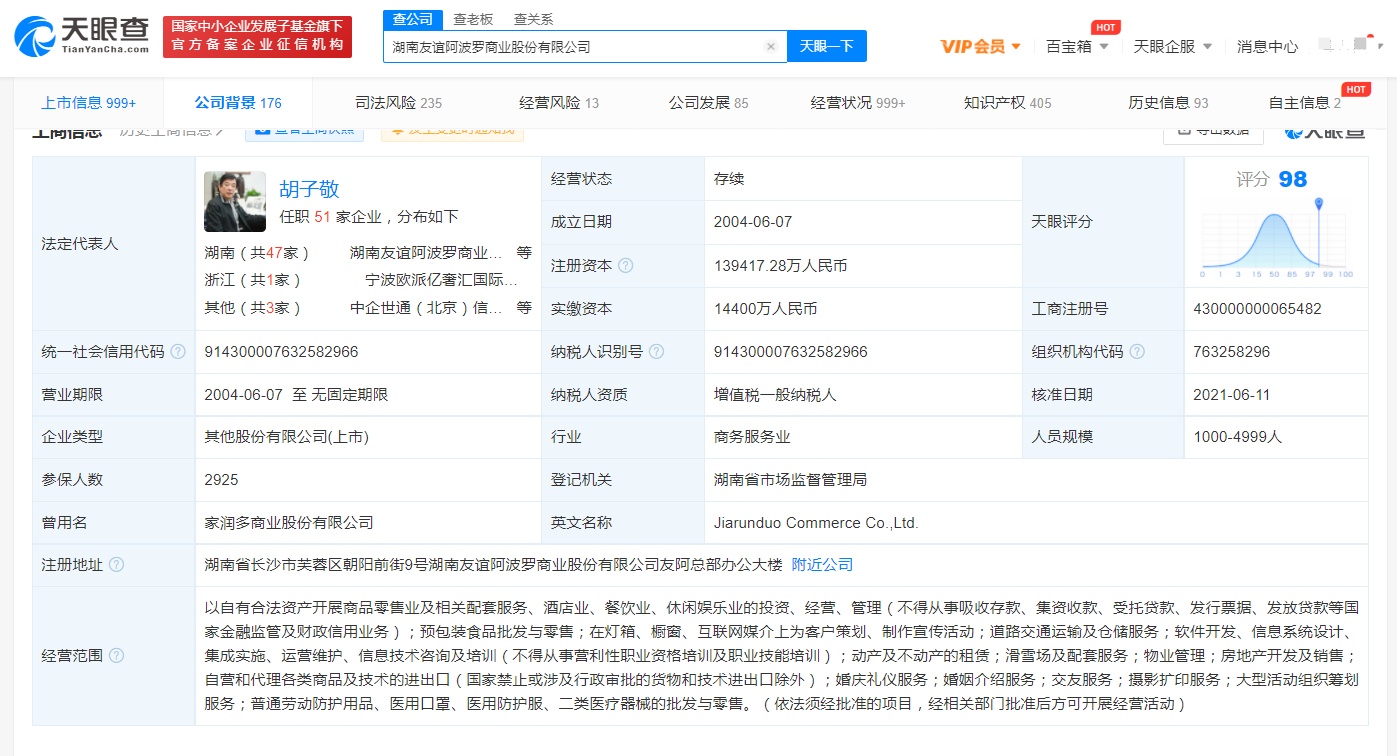Click 附近公司 nearby companies link
This screenshot has height=756, width=1397.
pyautogui.click(x=822, y=565)
